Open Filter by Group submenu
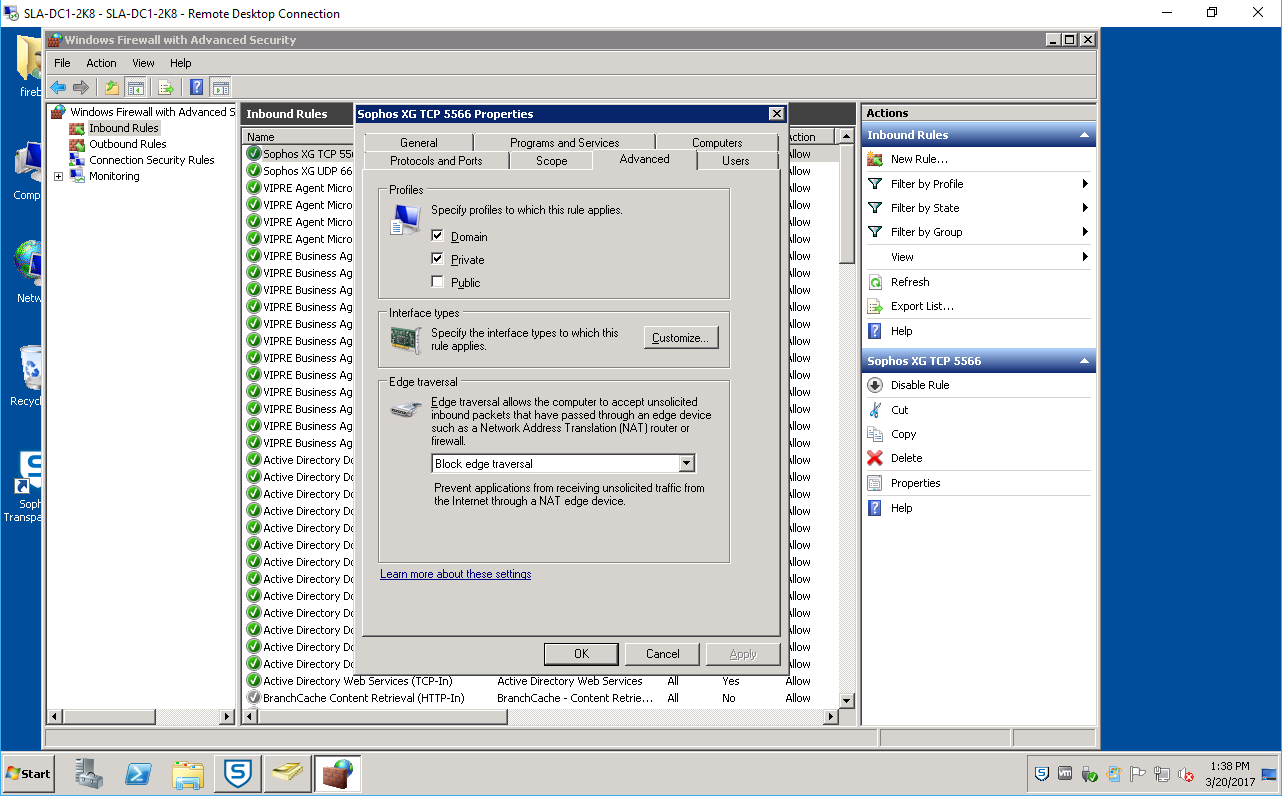 coord(978,232)
